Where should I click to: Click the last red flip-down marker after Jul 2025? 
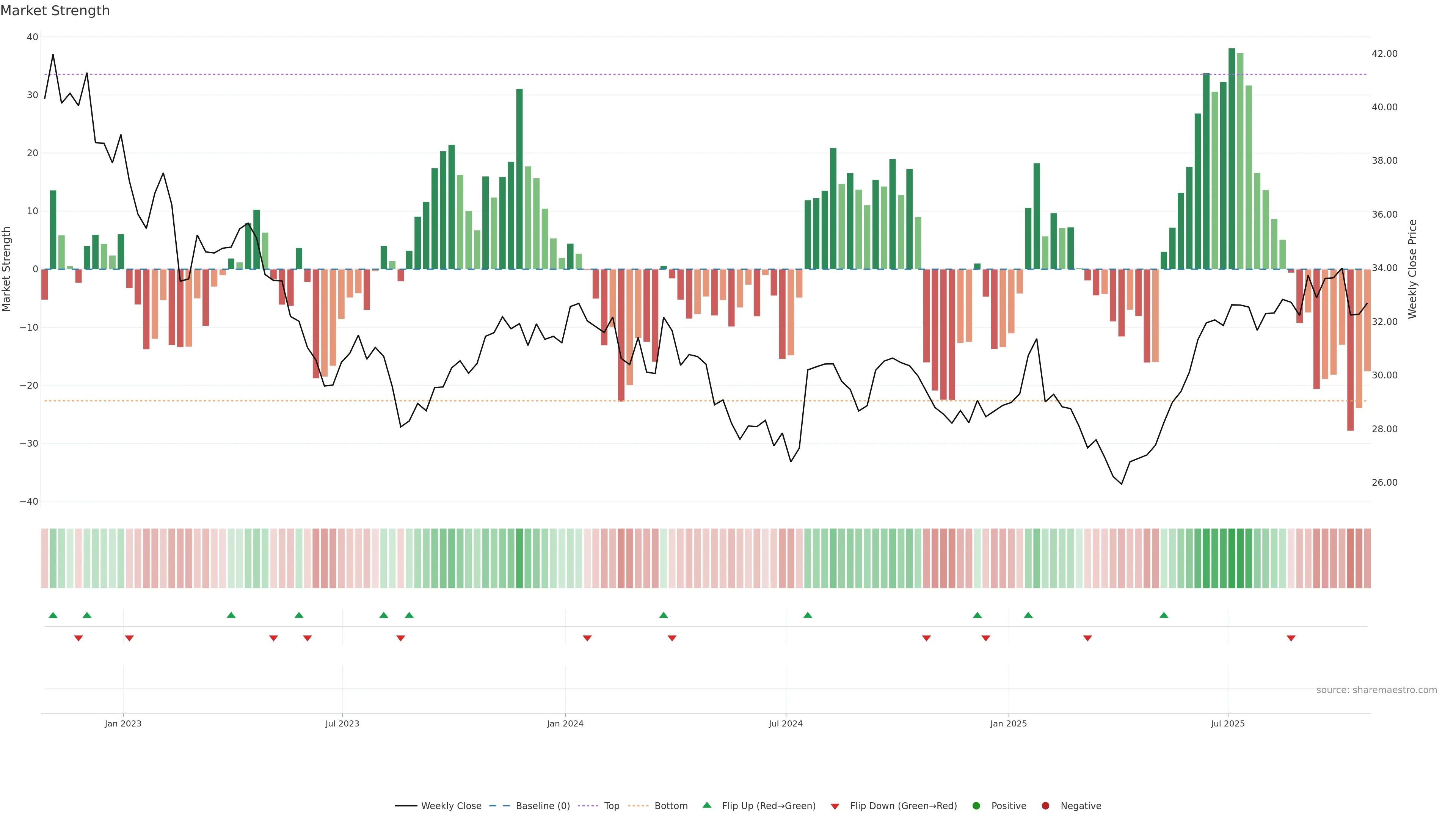[x=1291, y=638]
